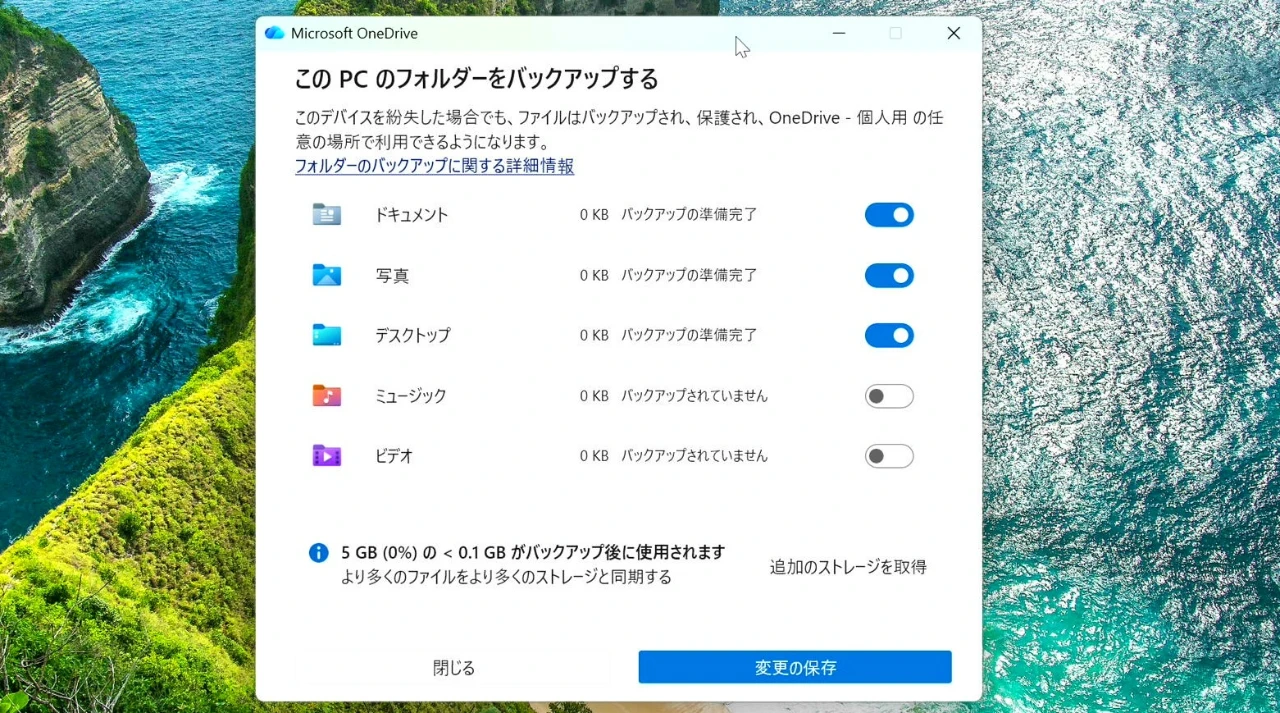
Task: Switch on the ビデオ backup toggle
Action: (x=889, y=456)
